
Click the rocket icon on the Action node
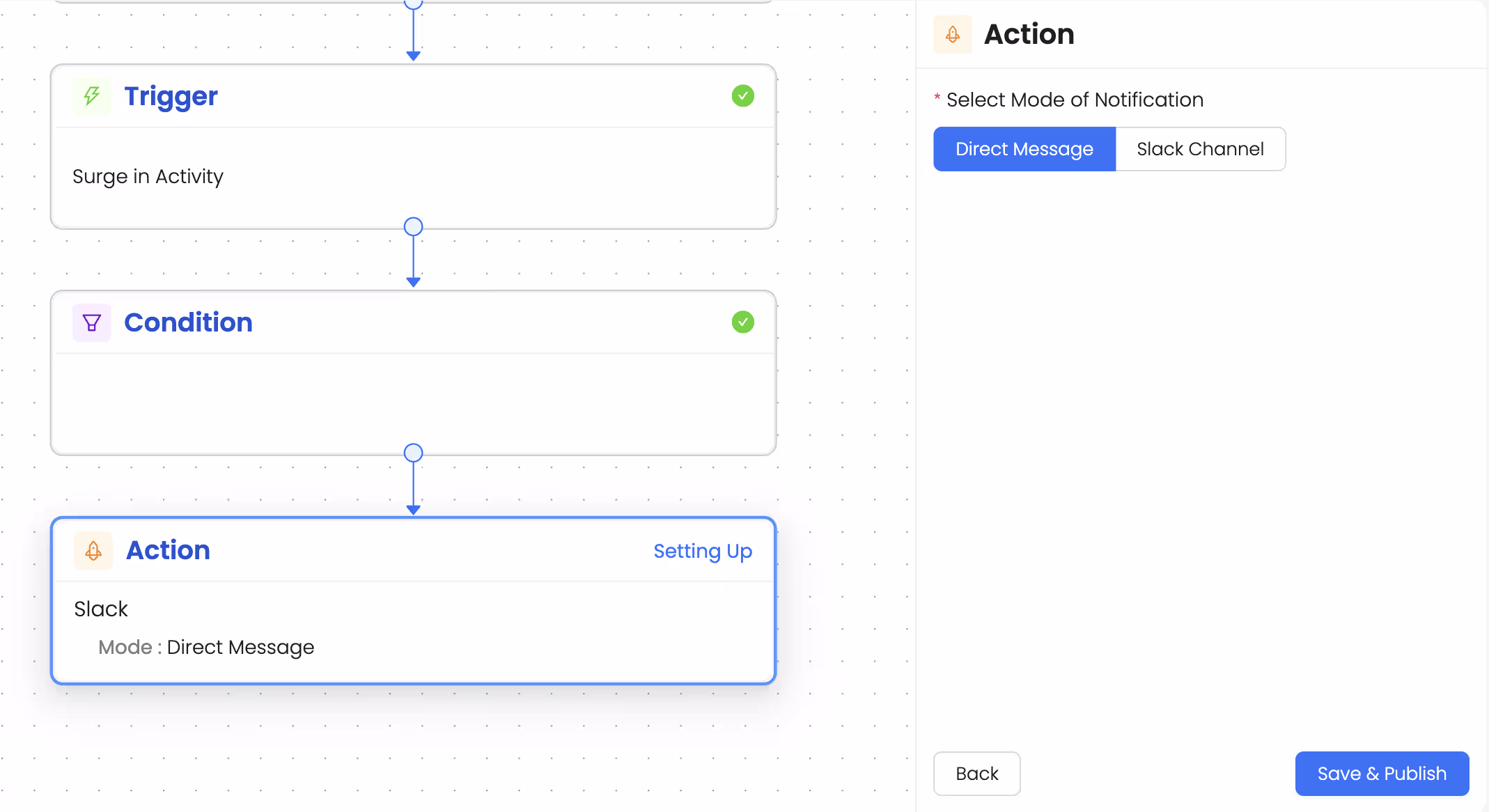93,550
